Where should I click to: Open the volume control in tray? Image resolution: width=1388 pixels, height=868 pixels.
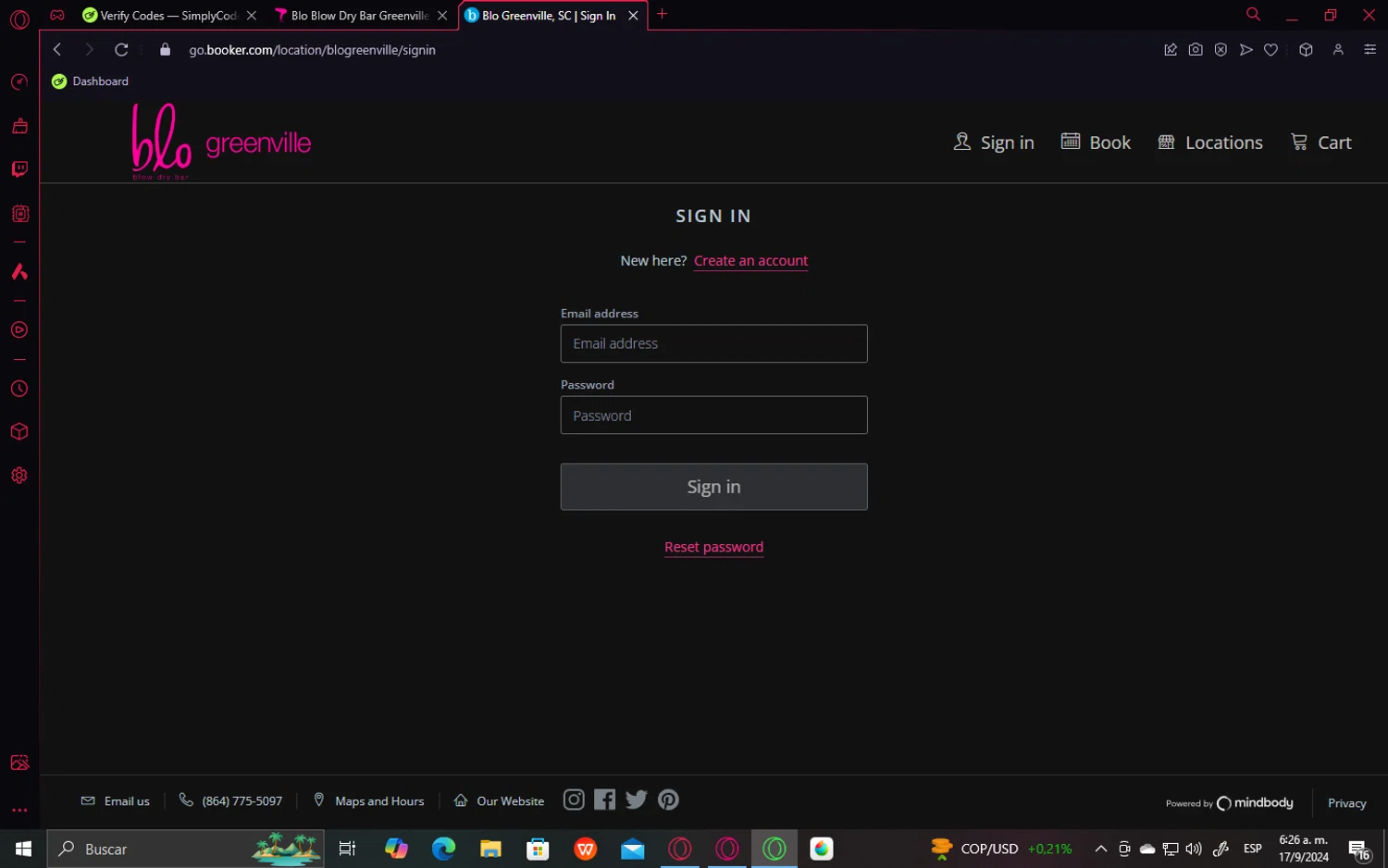(x=1194, y=849)
